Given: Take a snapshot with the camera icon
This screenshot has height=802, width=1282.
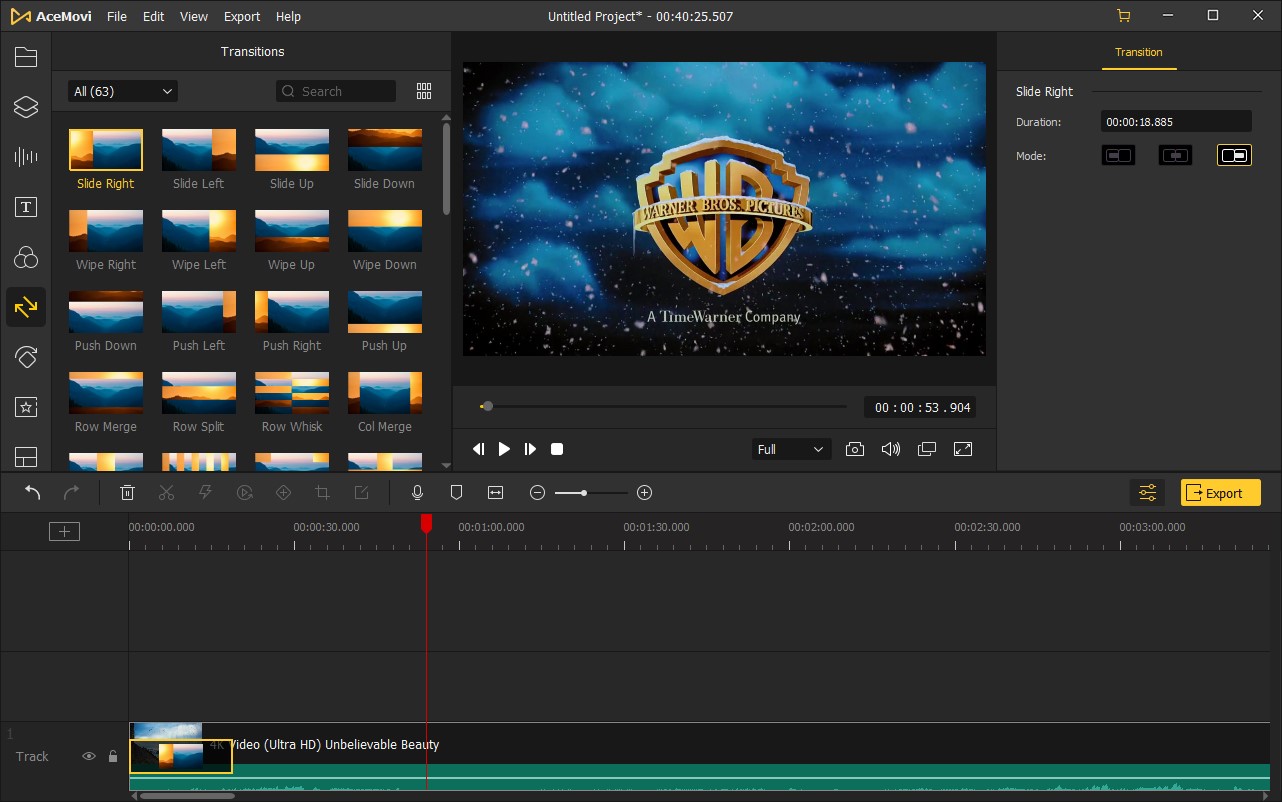Looking at the screenshot, I should click(855, 450).
